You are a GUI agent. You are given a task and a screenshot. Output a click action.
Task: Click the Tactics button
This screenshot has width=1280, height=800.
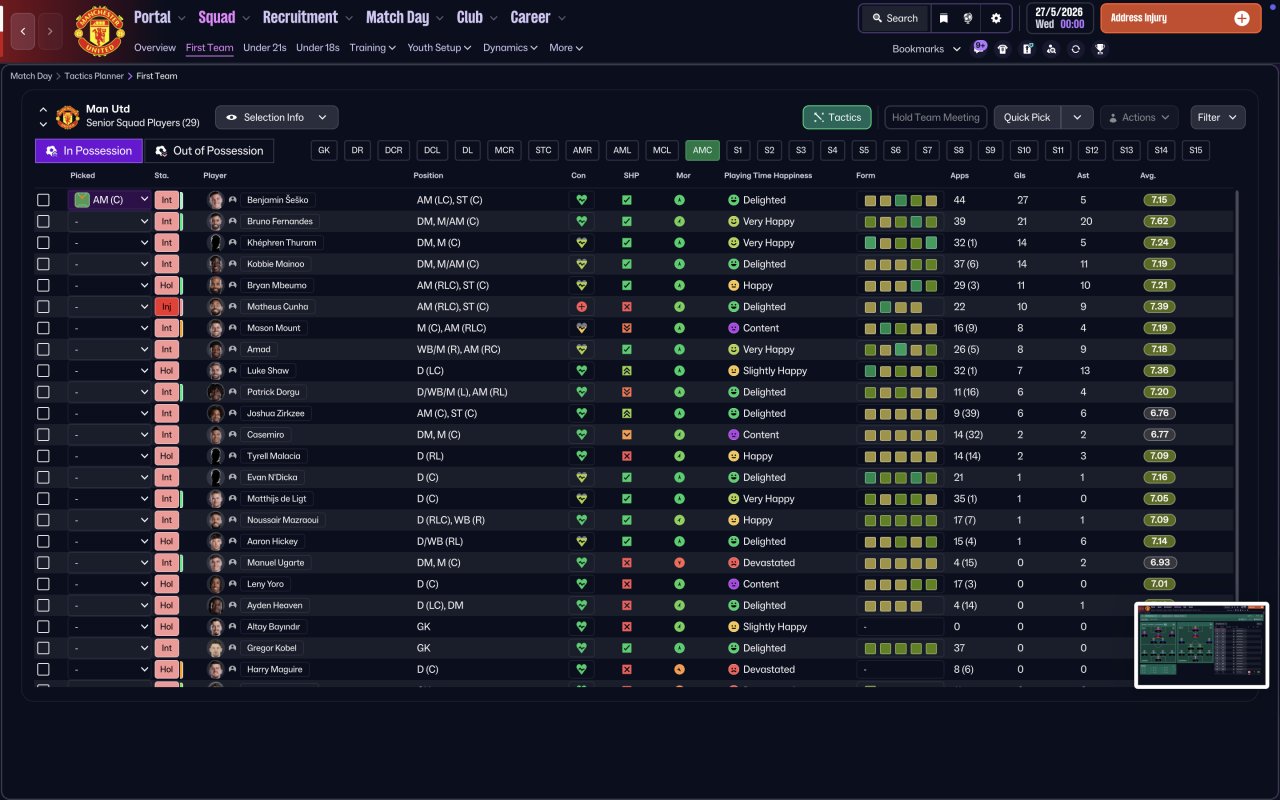tap(837, 117)
